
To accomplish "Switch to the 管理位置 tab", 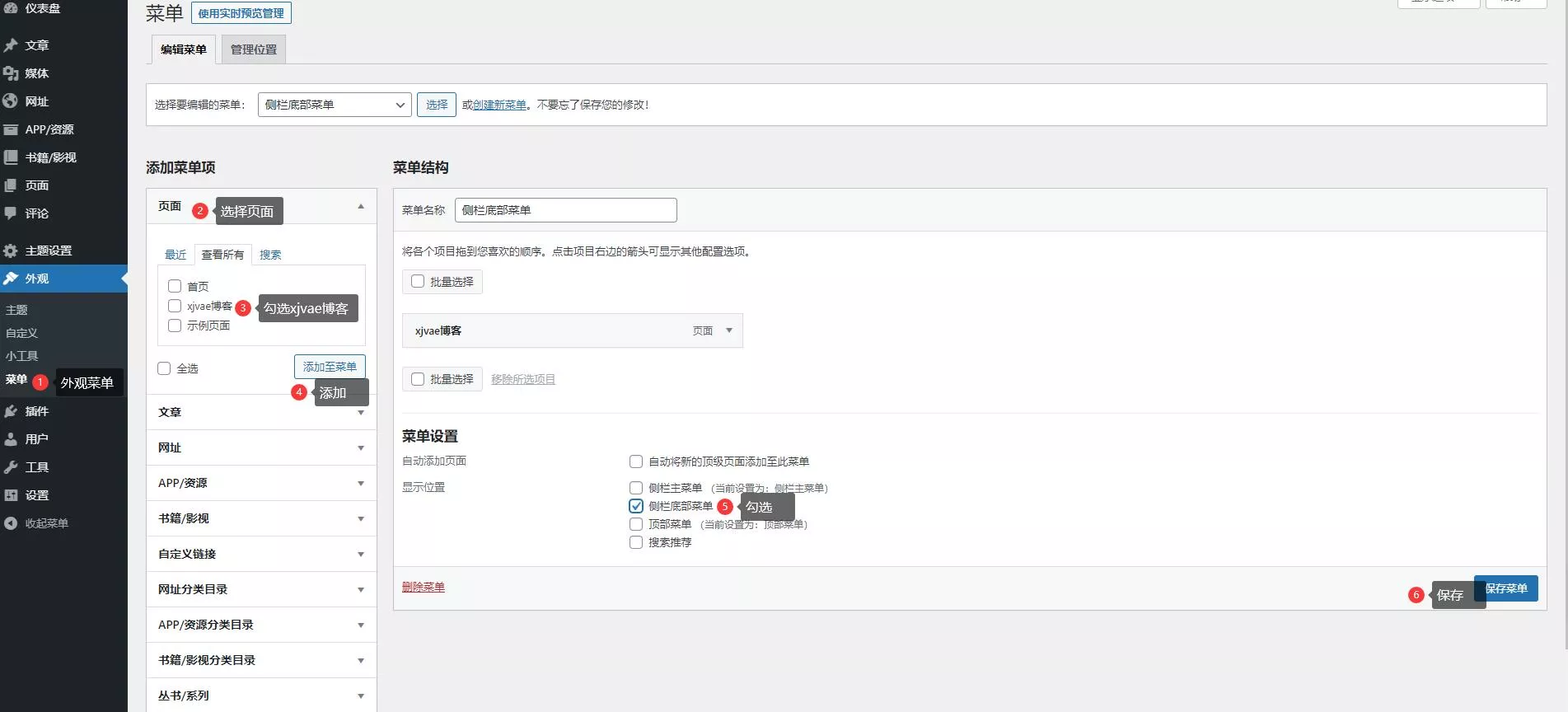I will click(x=254, y=49).
